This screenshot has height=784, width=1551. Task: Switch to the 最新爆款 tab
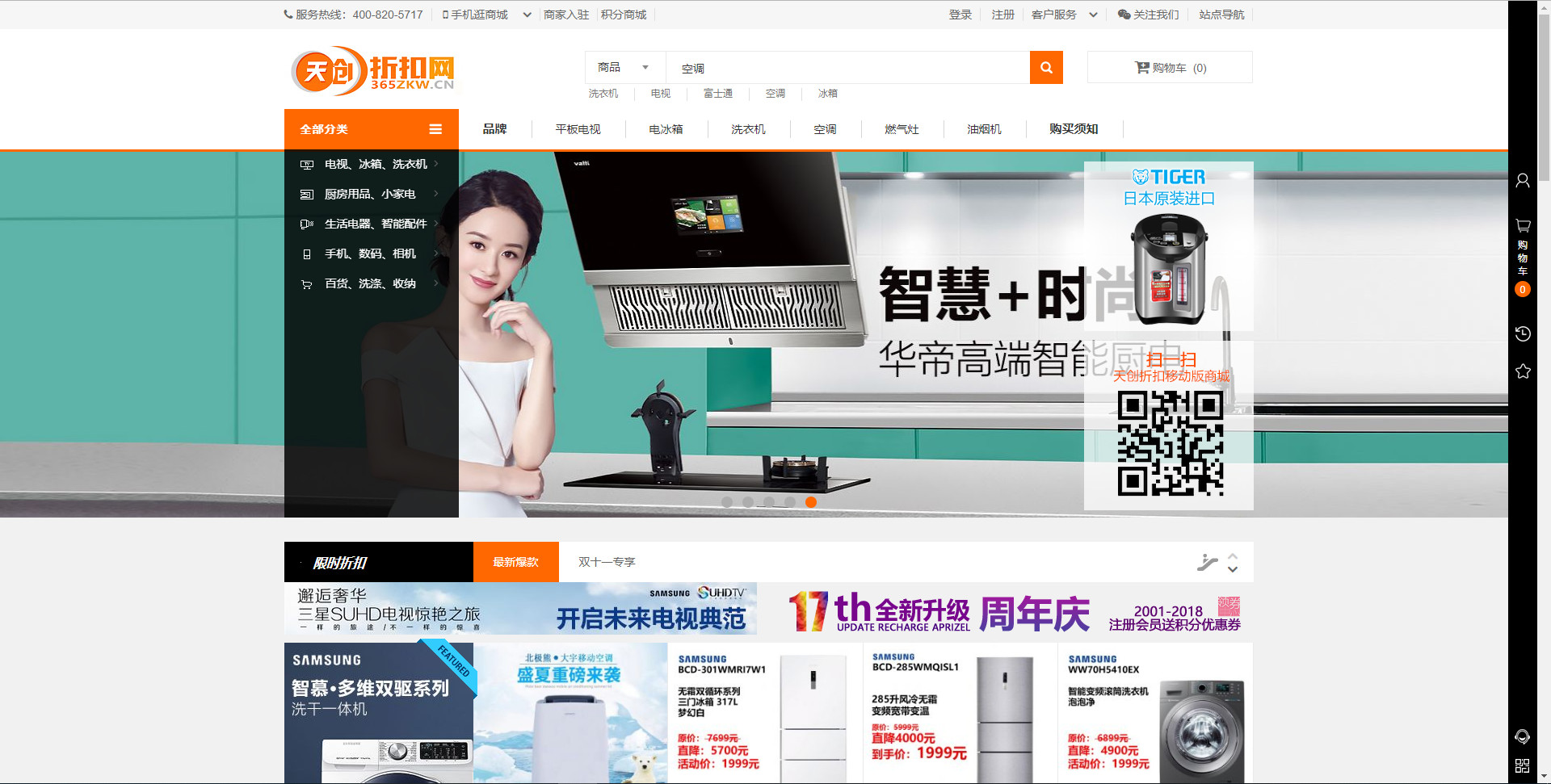tap(516, 562)
